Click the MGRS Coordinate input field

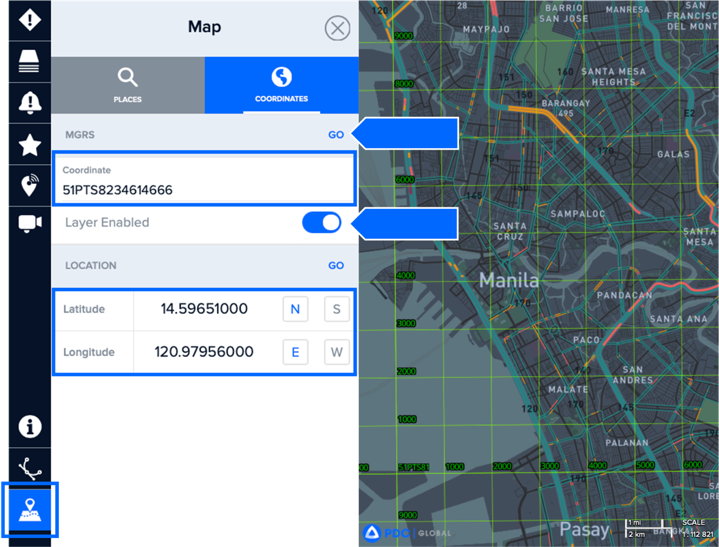[205, 179]
